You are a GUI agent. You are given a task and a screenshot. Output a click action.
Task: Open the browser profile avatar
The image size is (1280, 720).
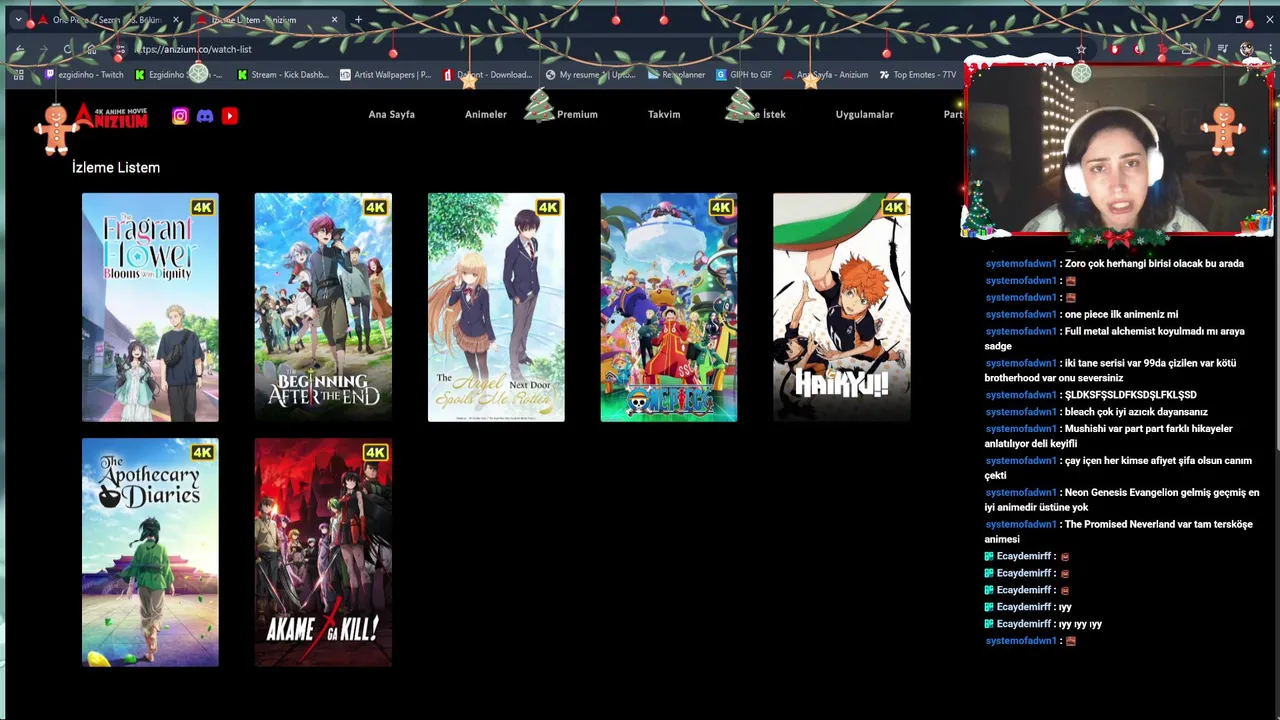[1246, 49]
